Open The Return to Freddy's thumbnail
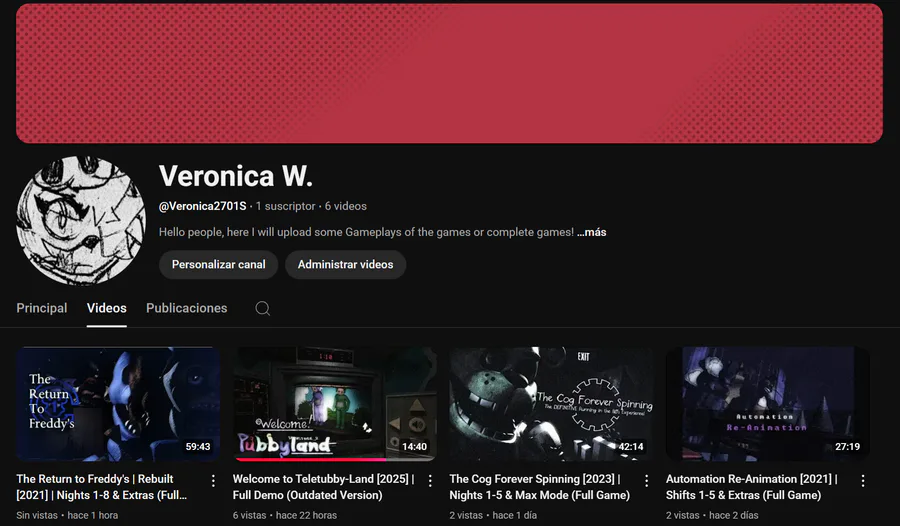This screenshot has height=526, width=900. [118, 404]
